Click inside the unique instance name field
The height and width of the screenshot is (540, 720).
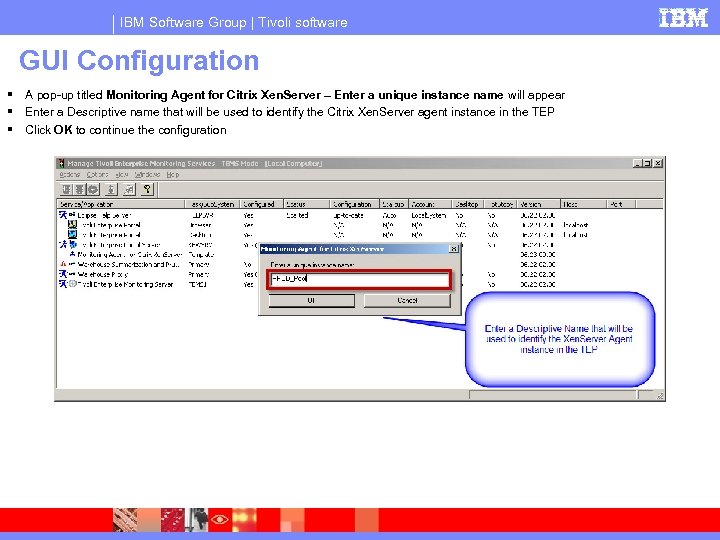[359, 279]
